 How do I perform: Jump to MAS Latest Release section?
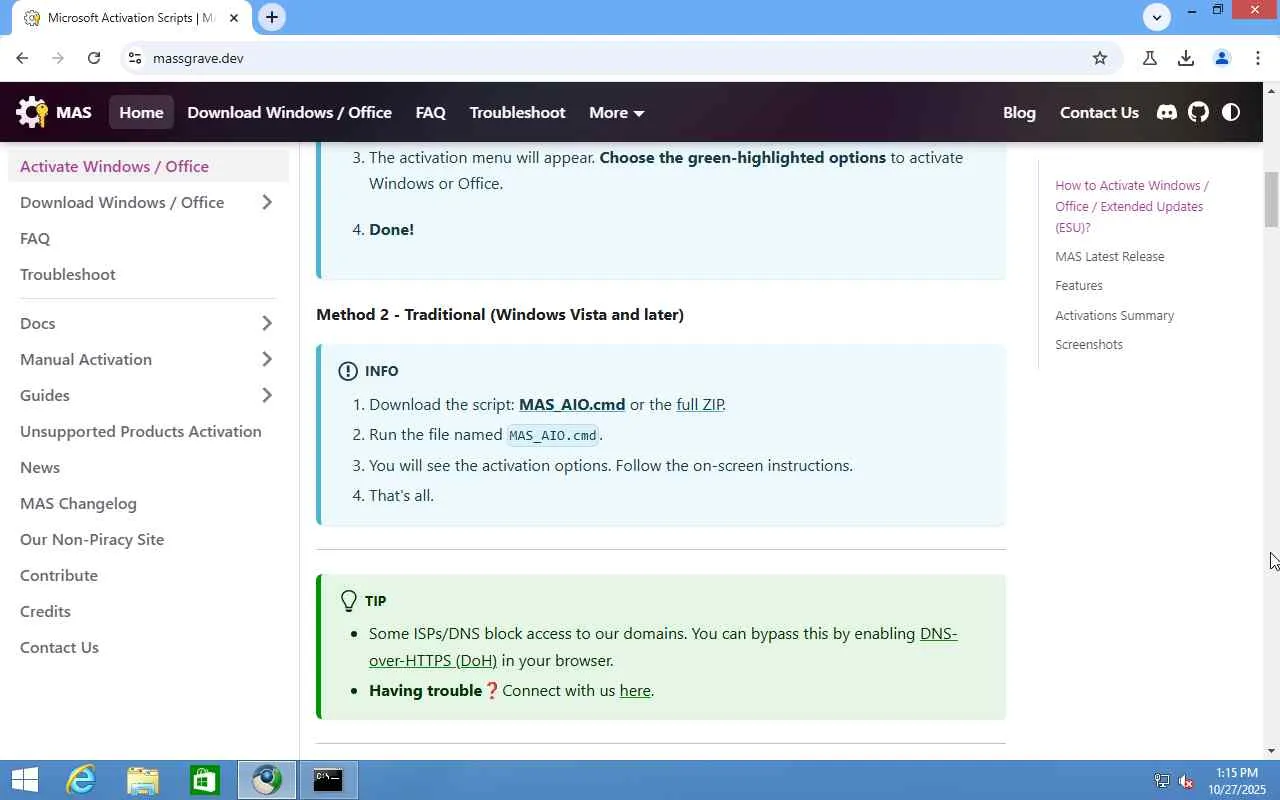(x=1109, y=256)
